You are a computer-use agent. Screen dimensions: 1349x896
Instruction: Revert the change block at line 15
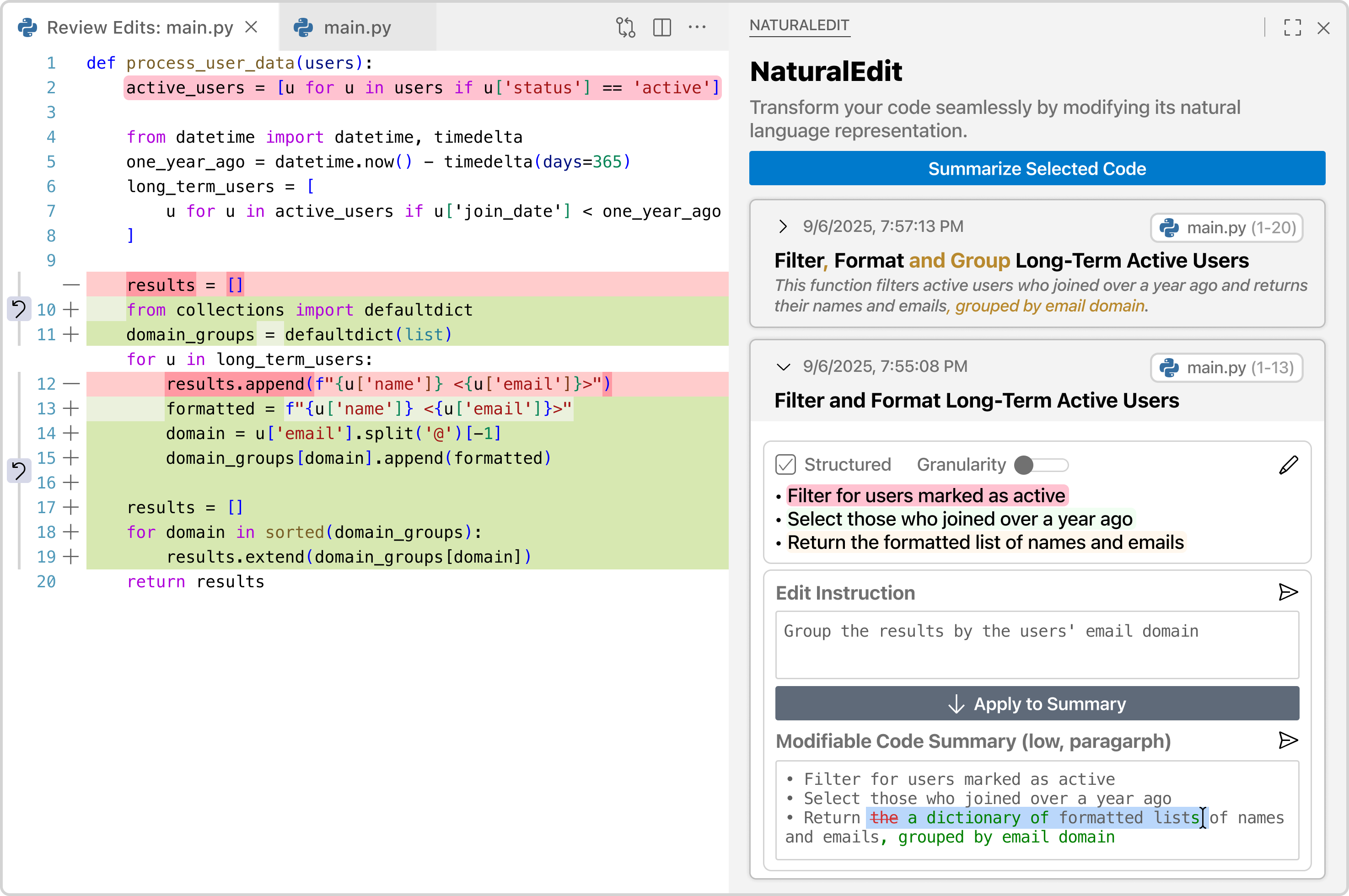pyautogui.click(x=19, y=472)
